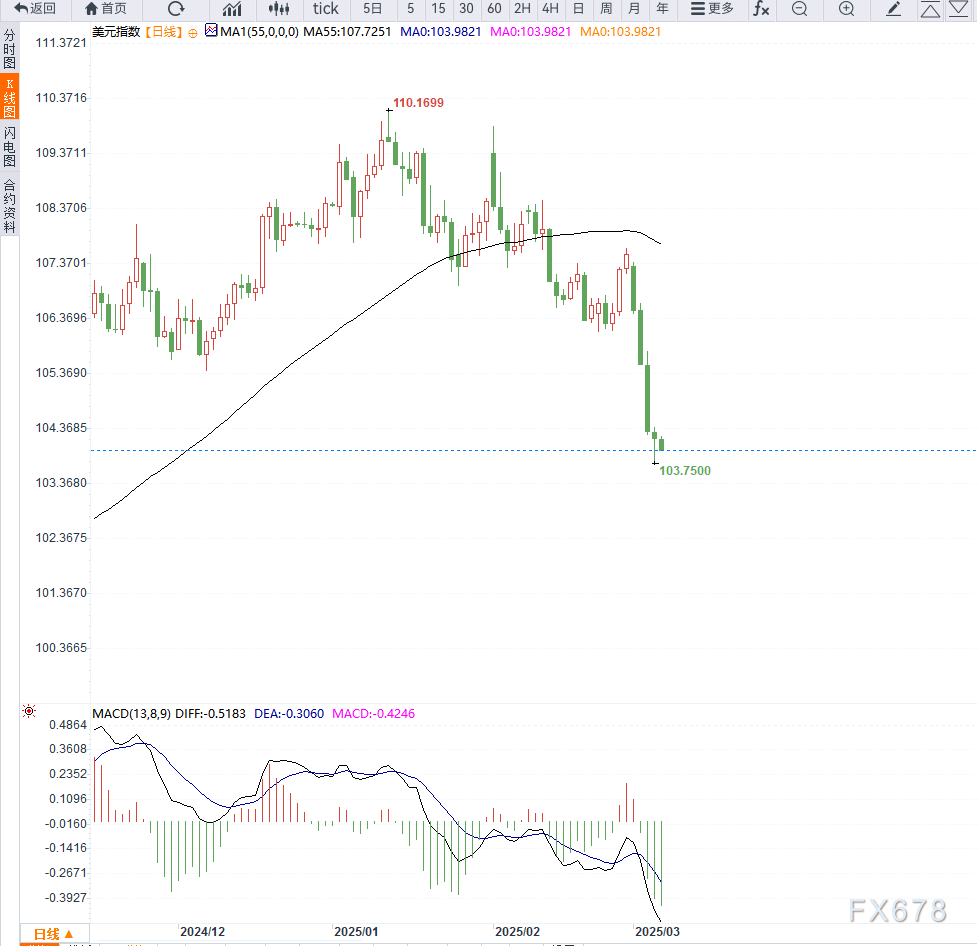Select the candlestick chart style icon
The width and height of the screenshot is (977, 946).
(281, 9)
